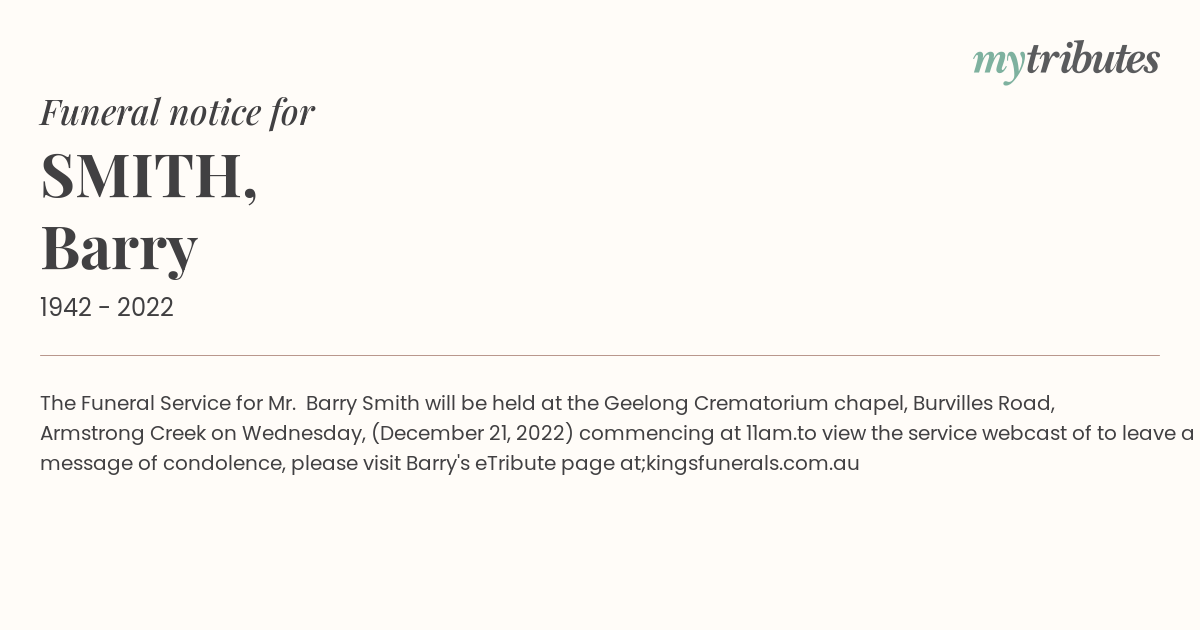Click the mytributes logo
The height and width of the screenshot is (630, 1200).
click(1066, 60)
